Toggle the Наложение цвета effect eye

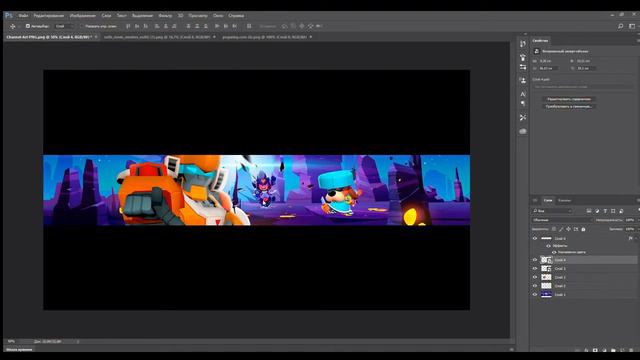pyautogui.click(x=554, y=252)
